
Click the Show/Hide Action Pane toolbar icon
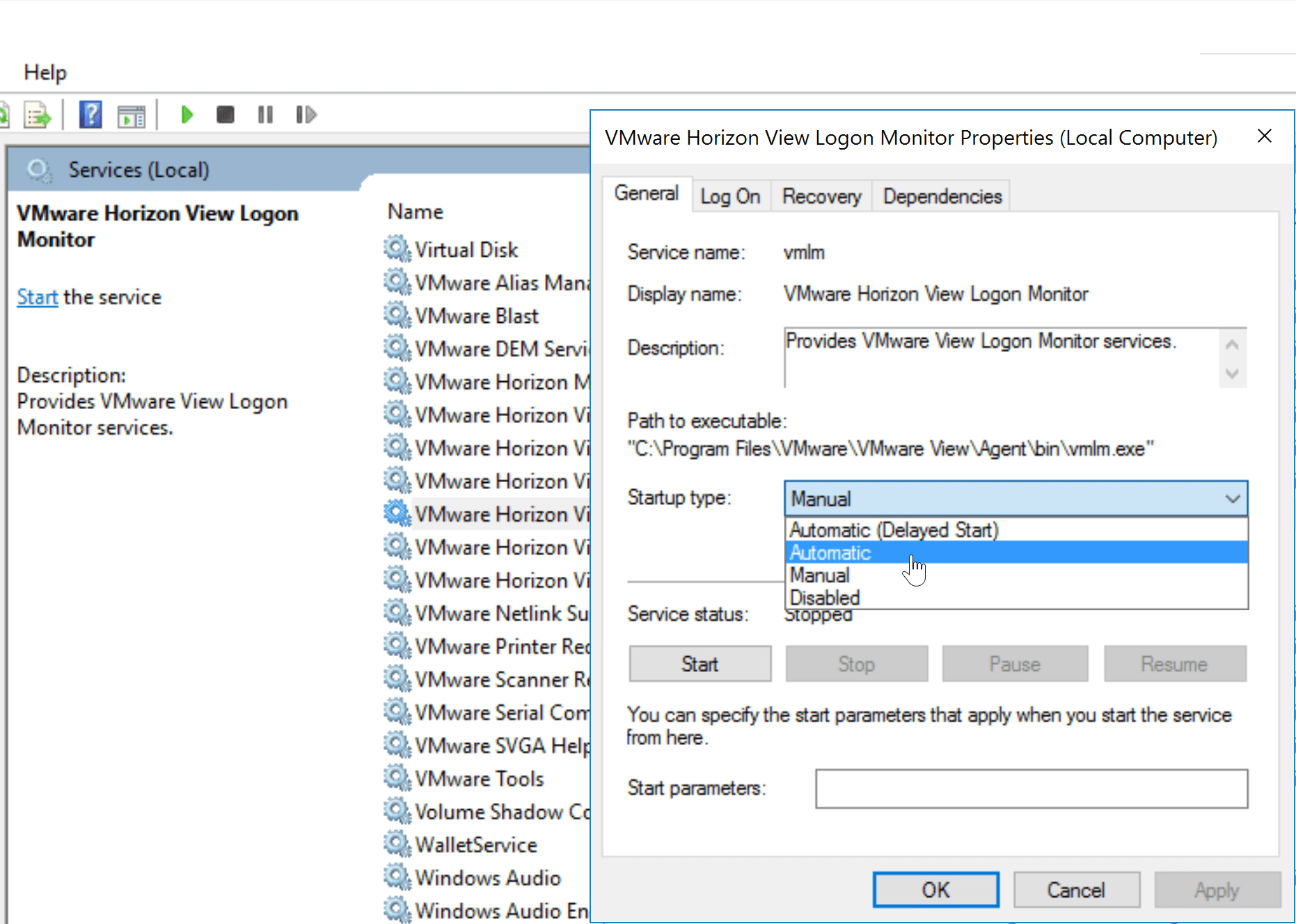tap(132, 116)
